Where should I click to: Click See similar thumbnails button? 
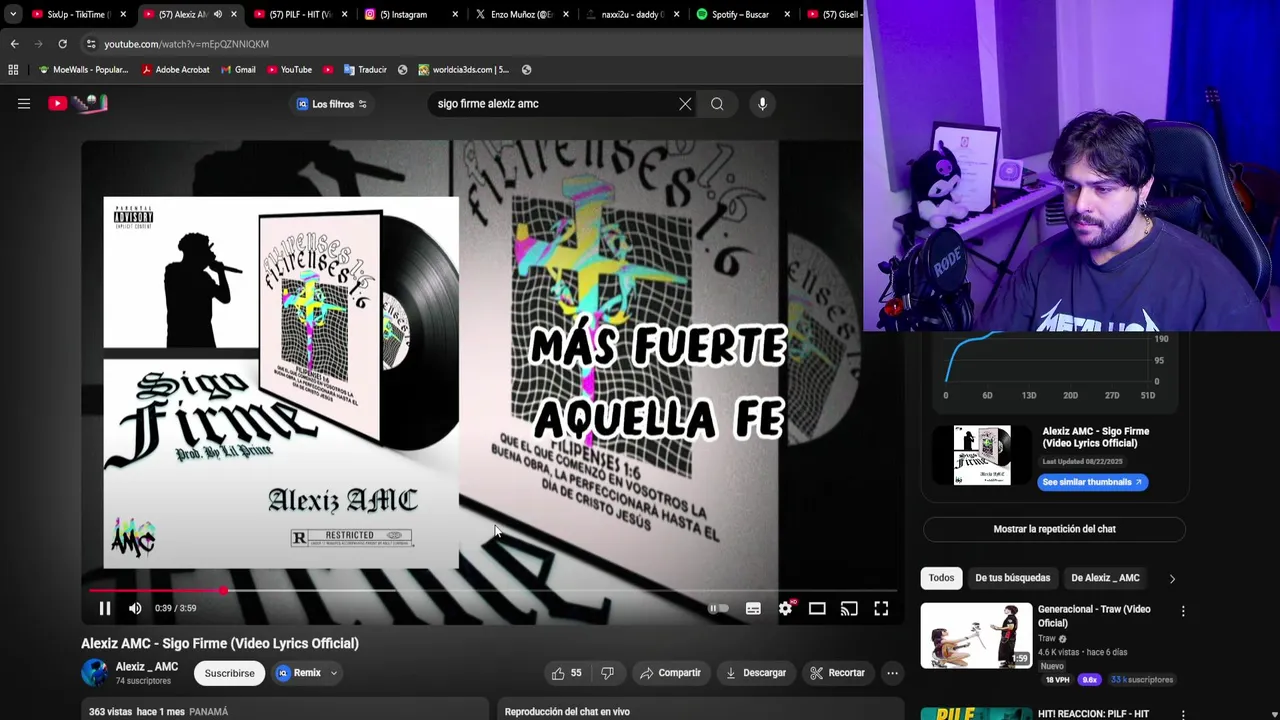[1092, 482]
